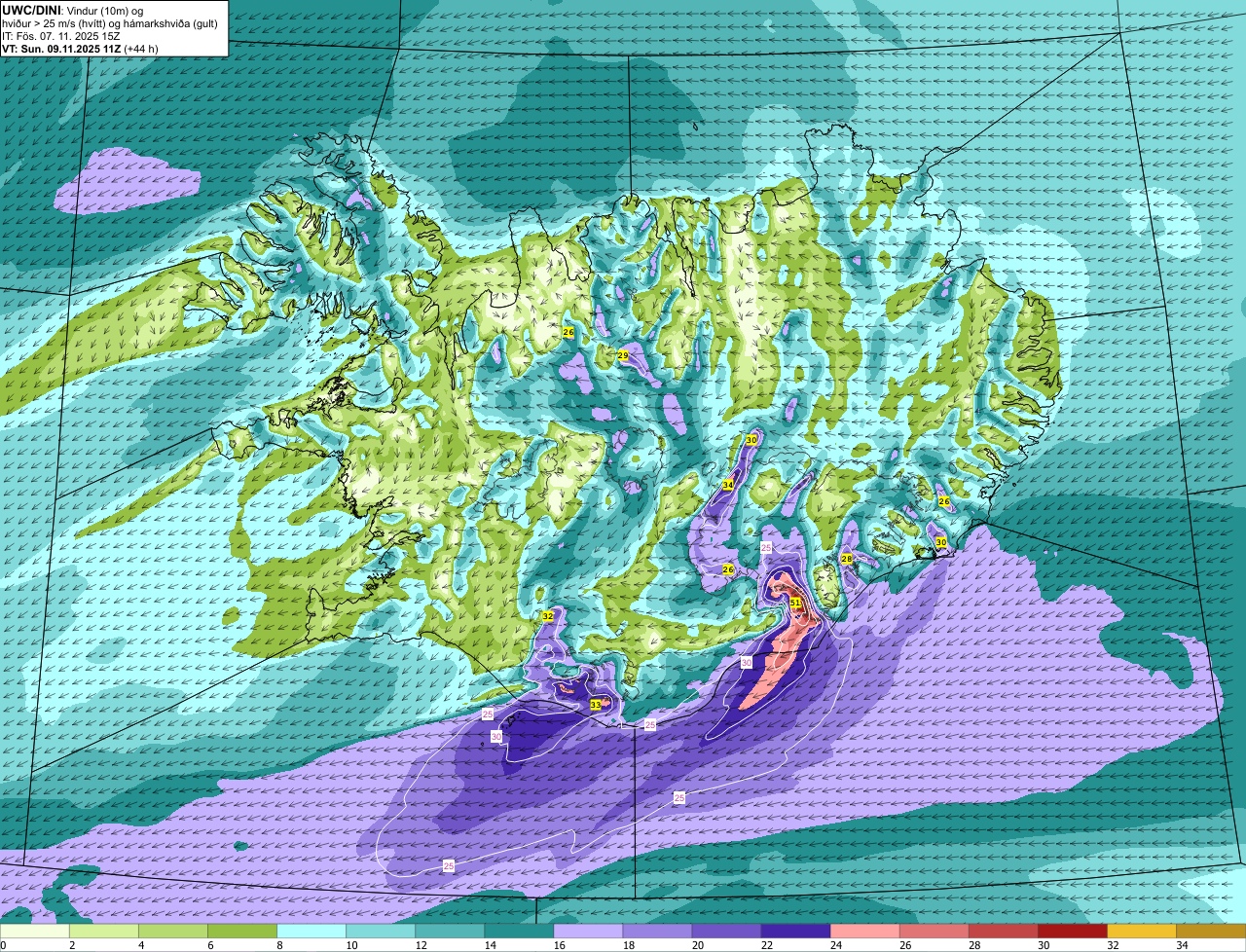The height and width of the screenshot is (952, 1246).
Task: Click the 4–6 m/s green legend swatch
Action: pyautogui.click(x=173, y=932)
